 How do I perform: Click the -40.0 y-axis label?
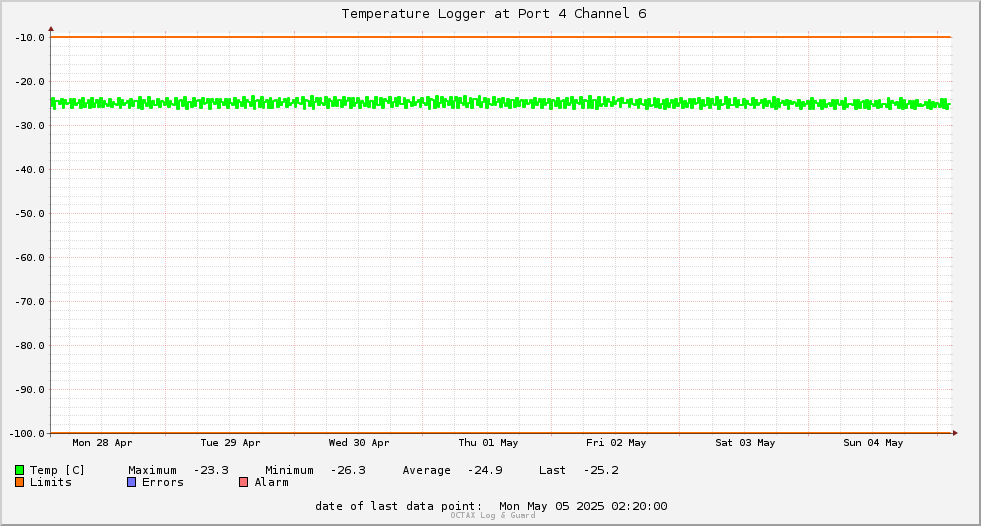pyautogui.click(x=30, y=169)
